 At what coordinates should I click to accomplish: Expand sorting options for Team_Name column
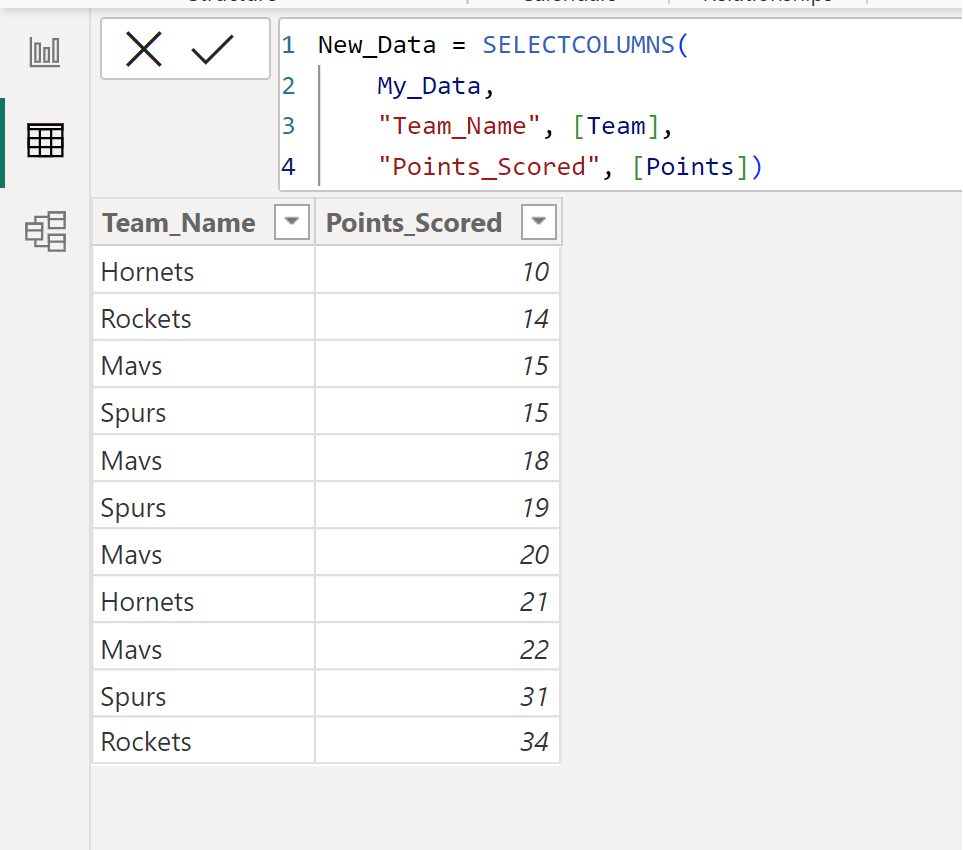[x=290, y=221]
